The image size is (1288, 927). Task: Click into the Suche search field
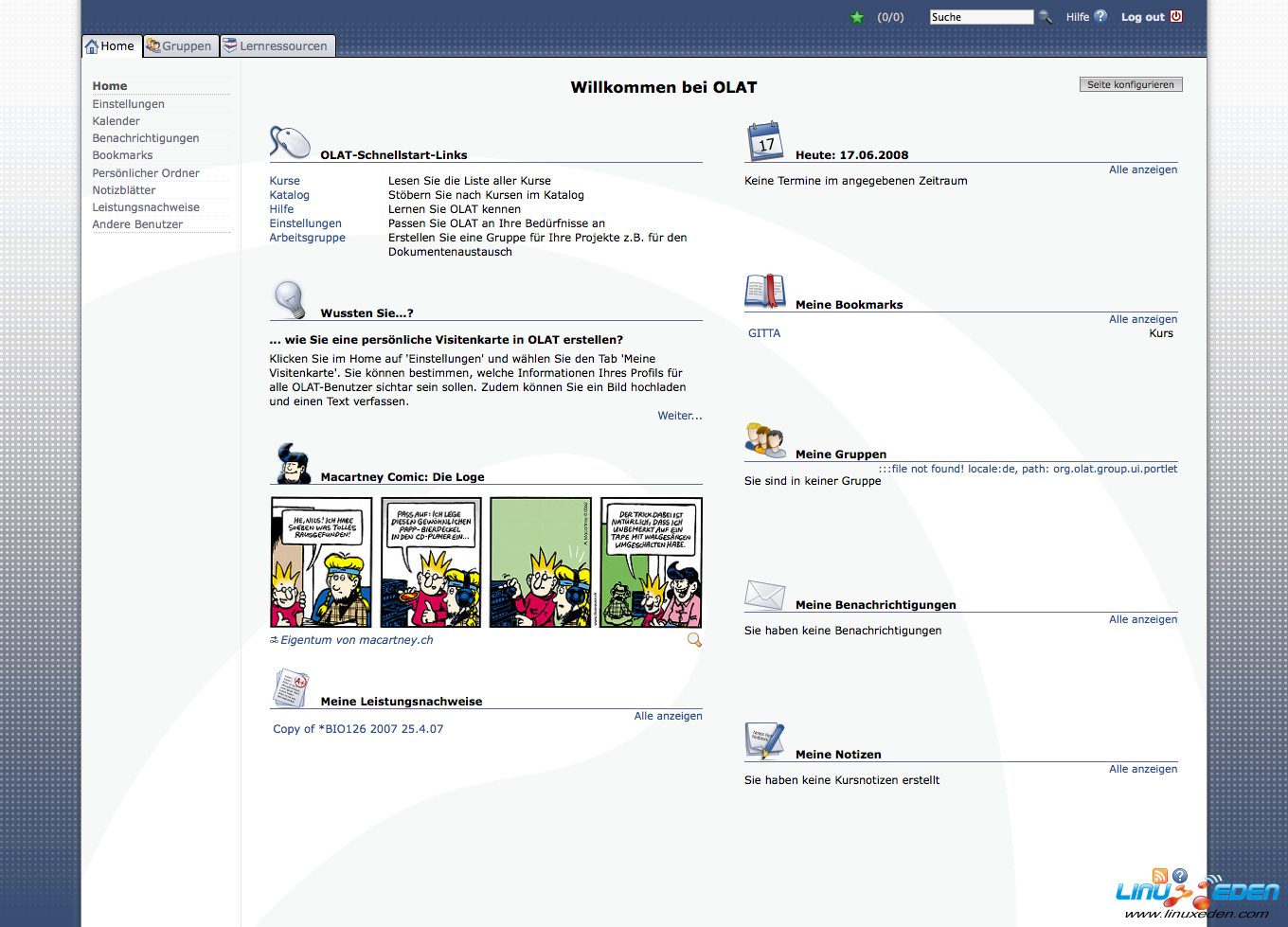pos(981,17)
